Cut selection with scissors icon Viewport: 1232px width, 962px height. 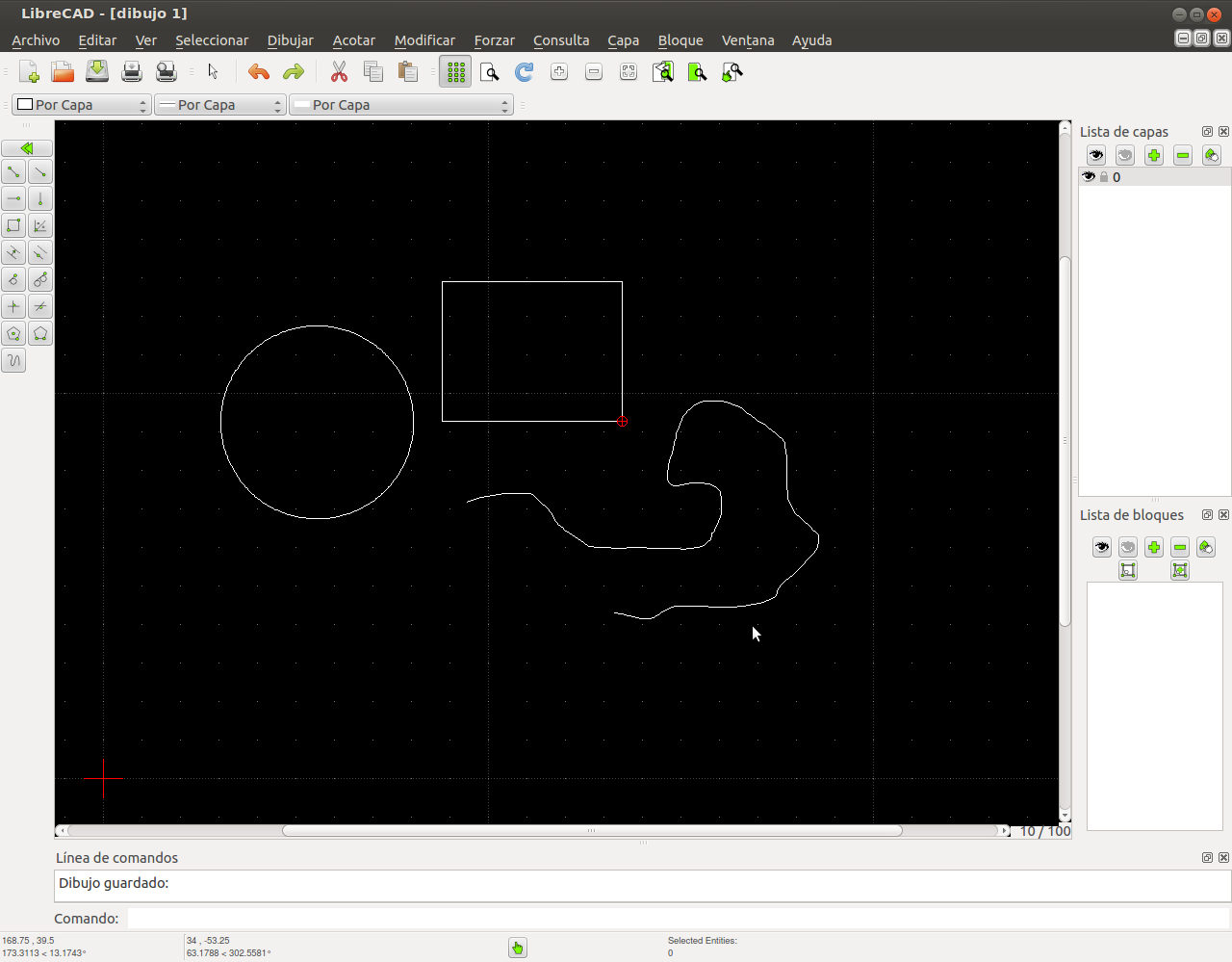(x=339, y=72)
